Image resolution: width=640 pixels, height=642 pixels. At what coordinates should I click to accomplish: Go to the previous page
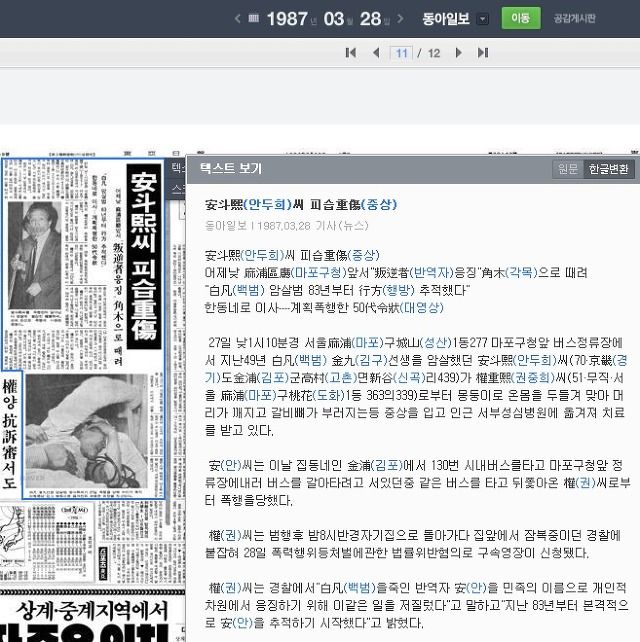[376, 53]
